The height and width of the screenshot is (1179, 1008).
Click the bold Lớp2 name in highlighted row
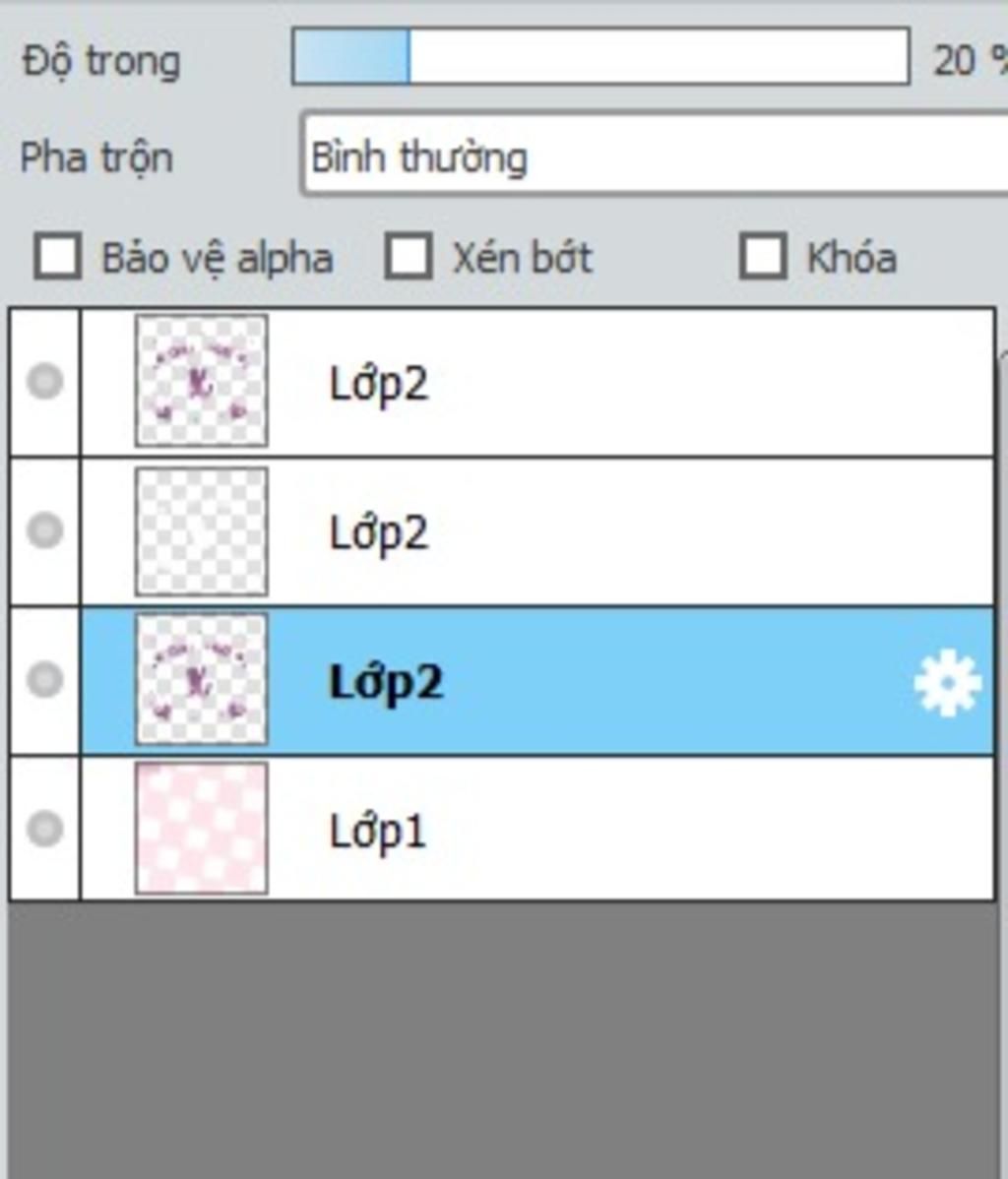point(386,682)
